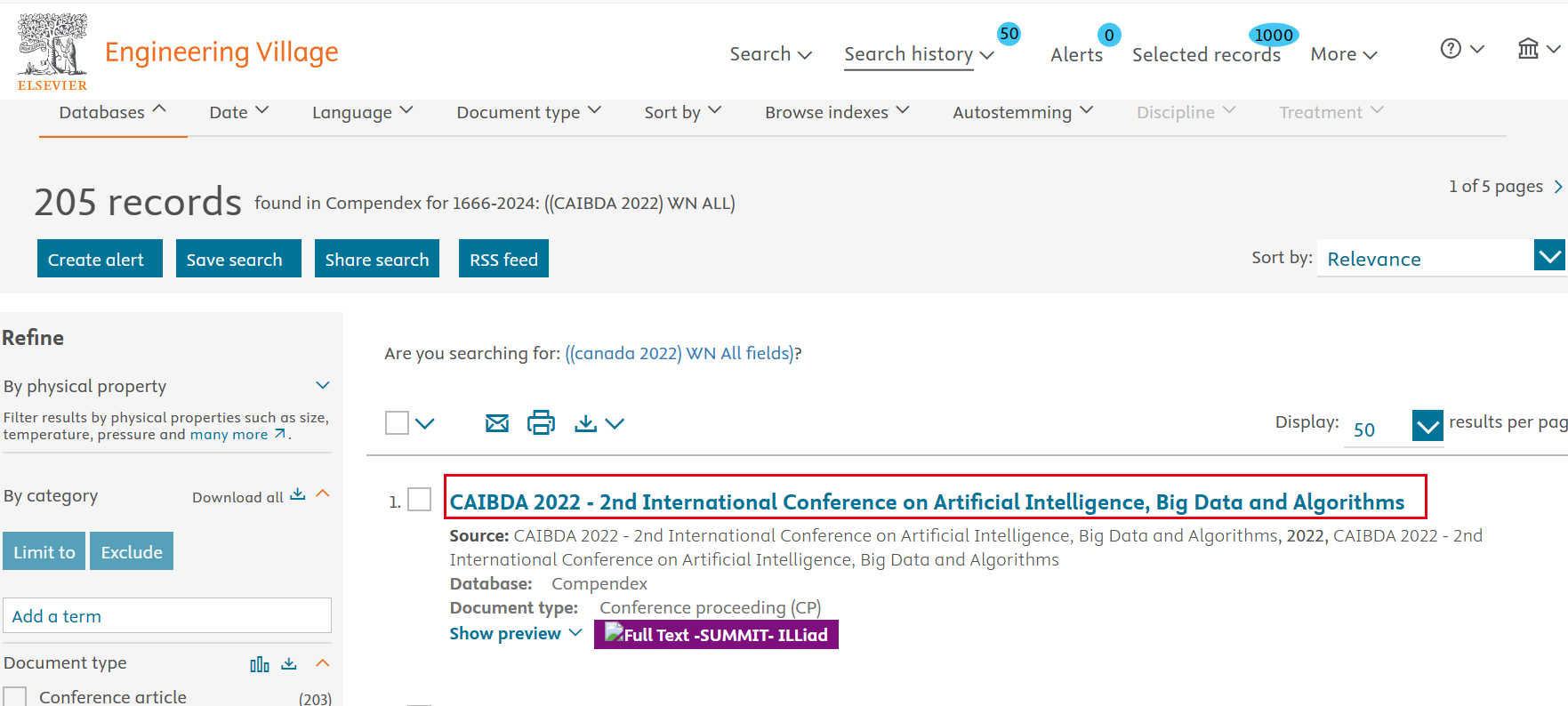Click the Exclude button

[132, 551]
